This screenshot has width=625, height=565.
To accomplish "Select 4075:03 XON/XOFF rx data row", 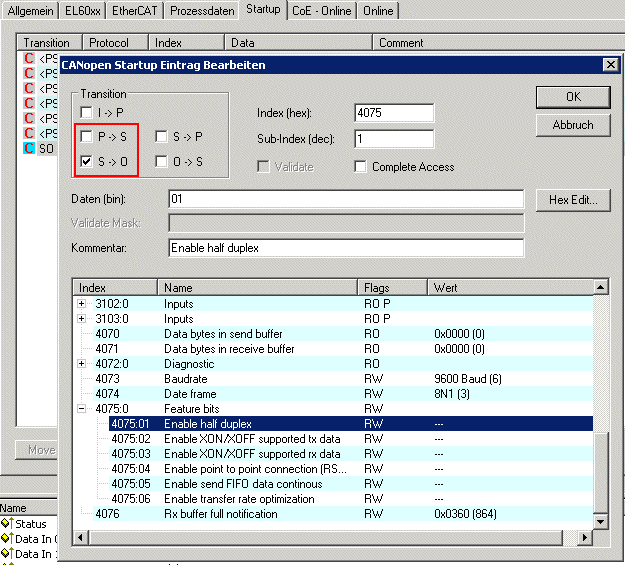I will pos(351,454).
